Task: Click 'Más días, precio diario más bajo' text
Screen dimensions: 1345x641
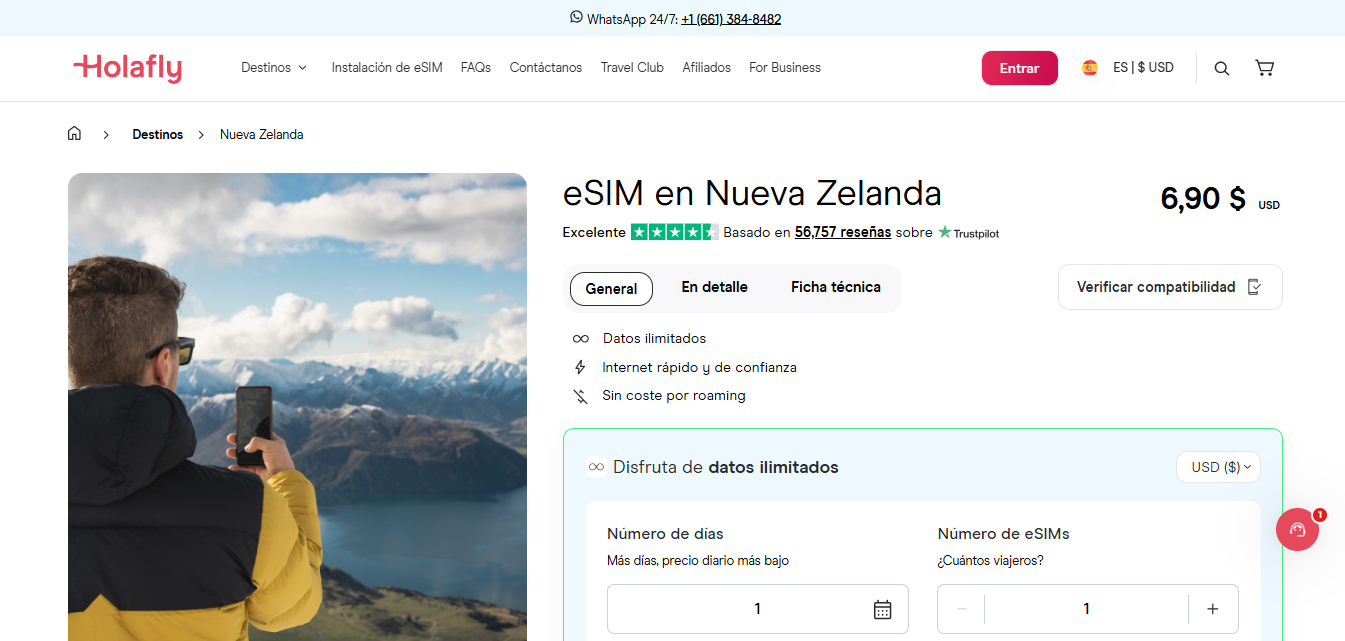Action: pos(698,561)
